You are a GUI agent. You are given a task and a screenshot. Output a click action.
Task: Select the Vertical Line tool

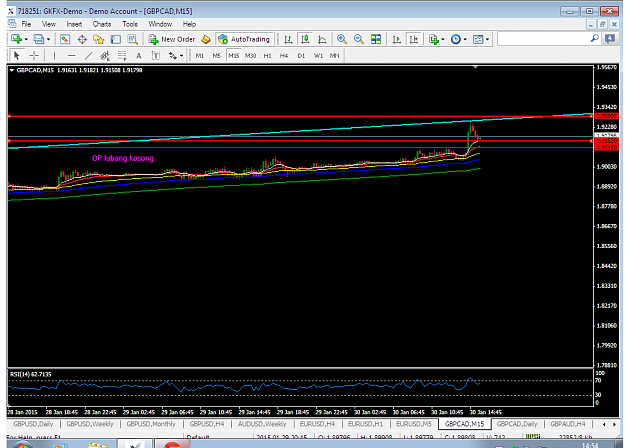click(x=55, y=55)
